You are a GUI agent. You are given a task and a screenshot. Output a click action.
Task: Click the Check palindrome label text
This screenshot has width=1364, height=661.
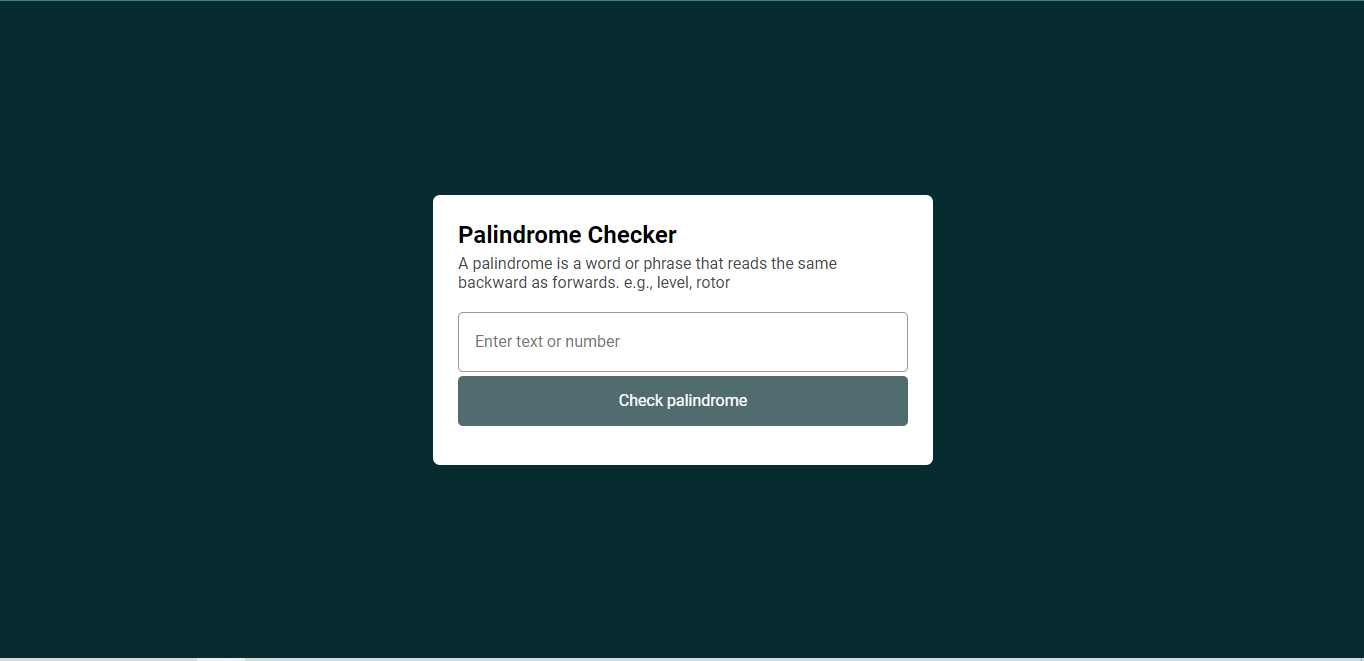click(x=682, y=400)
